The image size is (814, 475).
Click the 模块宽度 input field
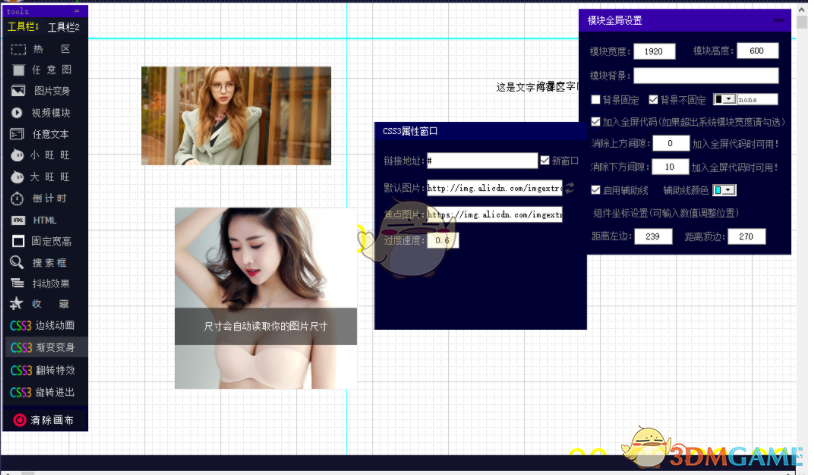pos(654,51)
